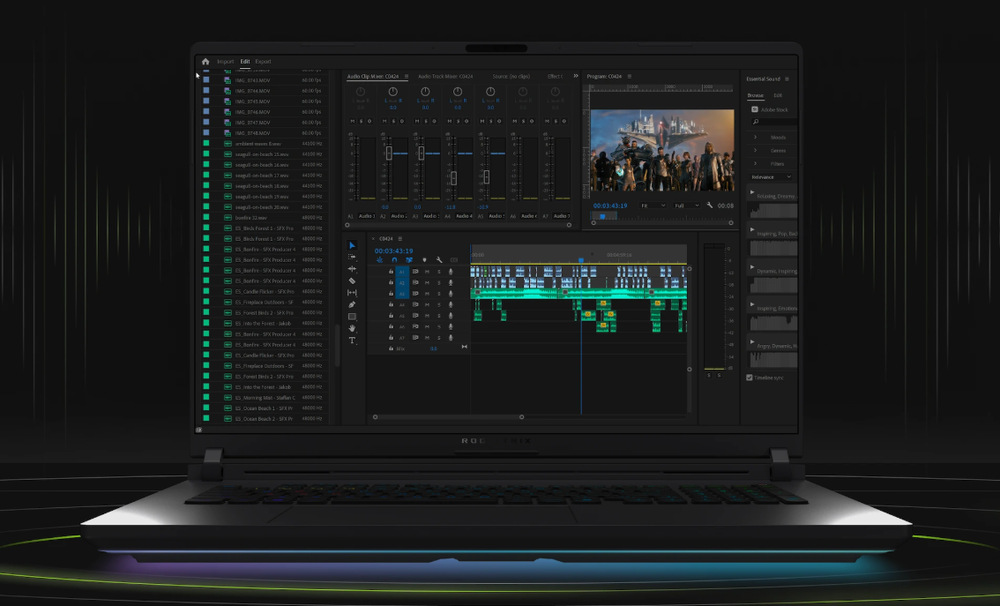
Task: Open timeline wrench settings icon
Action: point(439,260)
